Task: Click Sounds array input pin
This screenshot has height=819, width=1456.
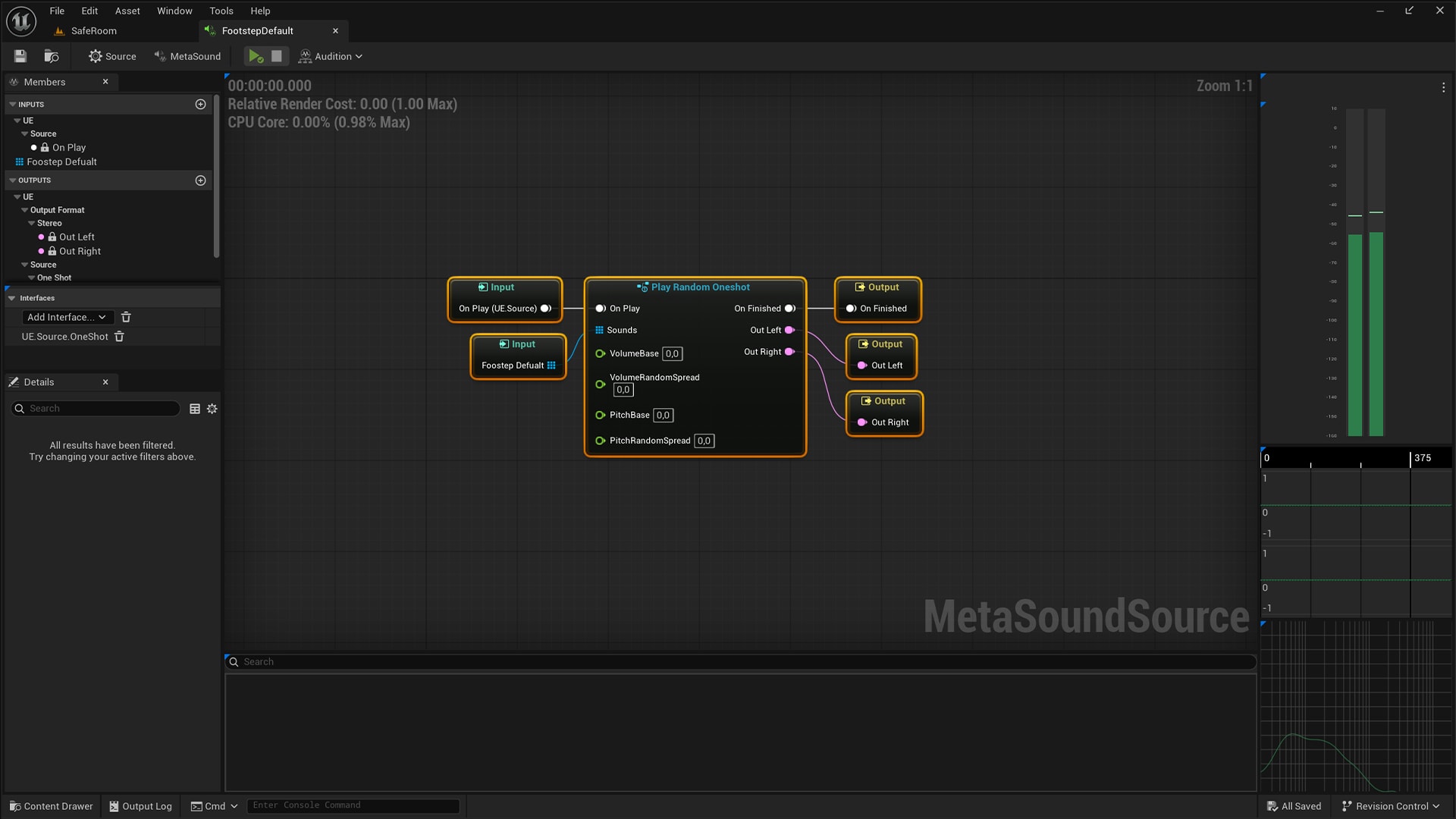Action: (x=599, y=331)
